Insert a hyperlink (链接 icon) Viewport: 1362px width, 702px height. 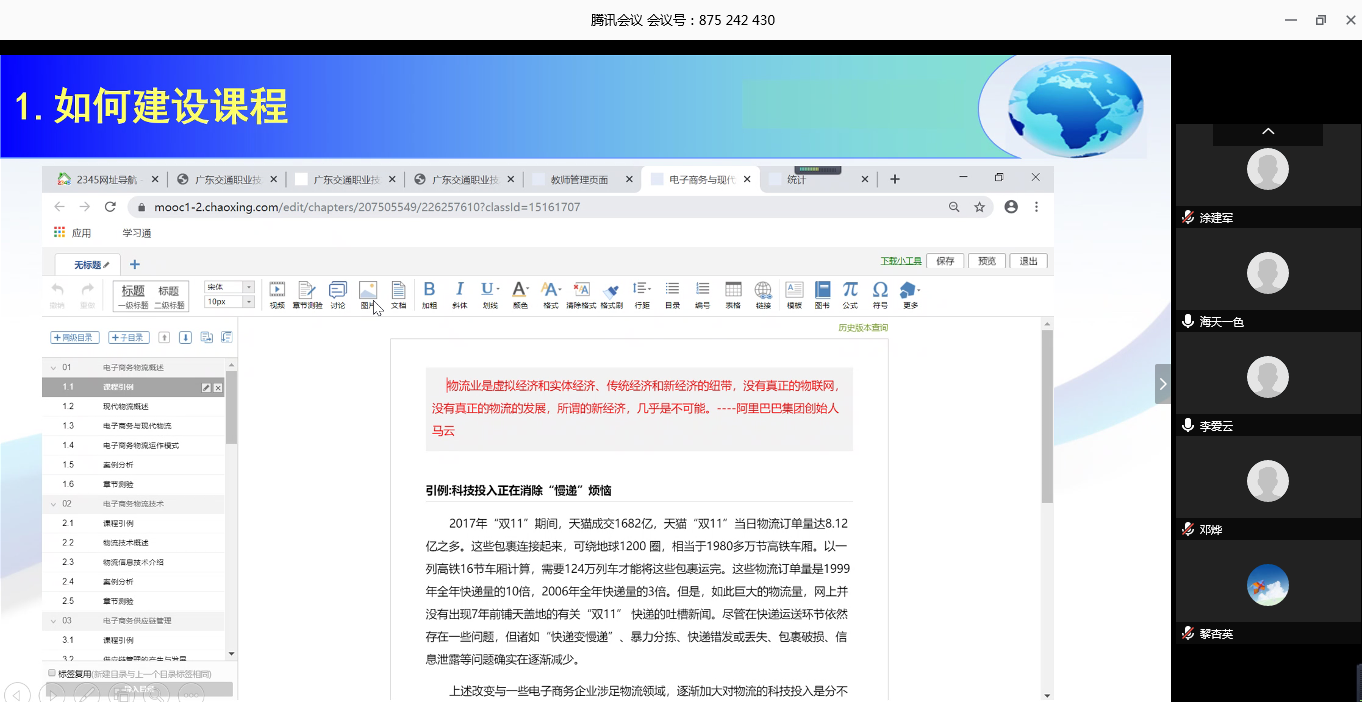click(x=763, y=295)
